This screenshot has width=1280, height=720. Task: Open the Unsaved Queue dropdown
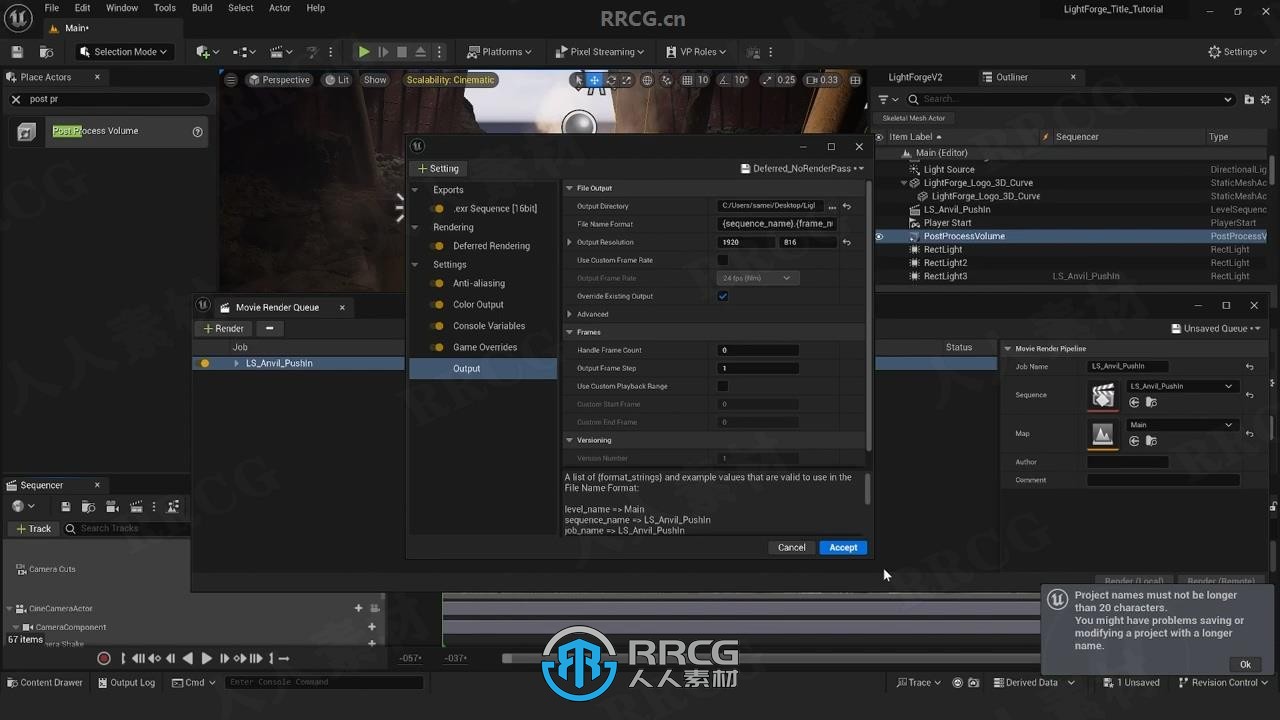(1216, 328)
